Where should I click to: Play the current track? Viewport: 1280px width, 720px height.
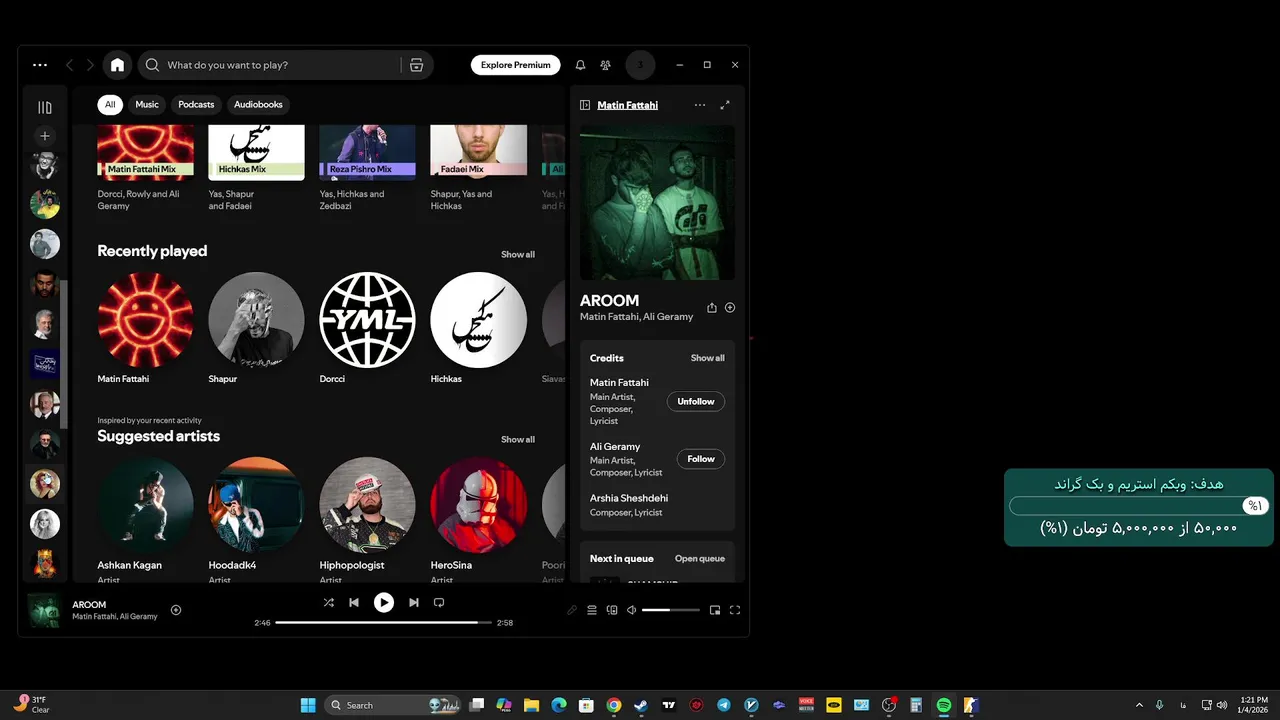pos(384,602)
